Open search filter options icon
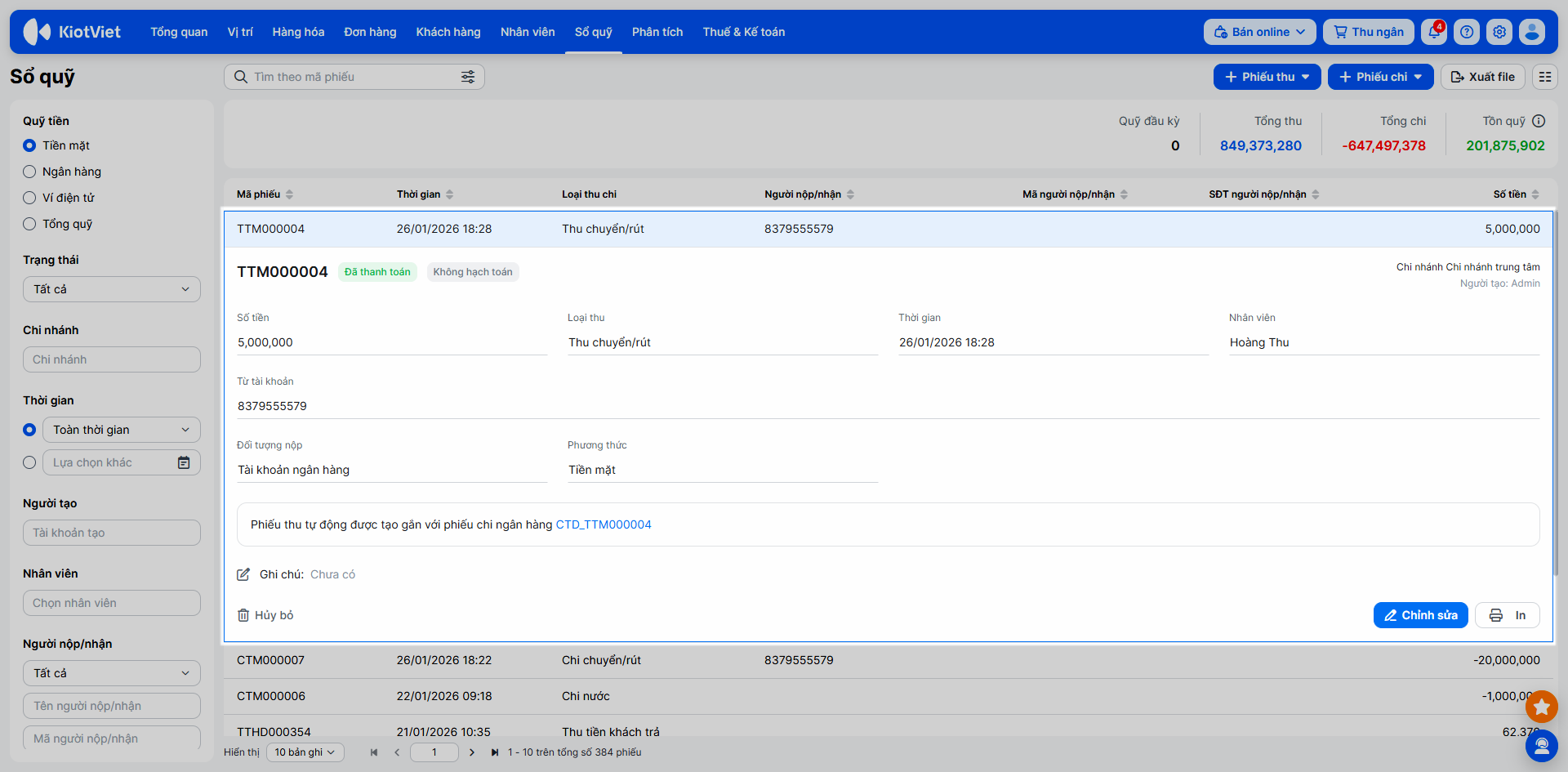 [468, 77]
